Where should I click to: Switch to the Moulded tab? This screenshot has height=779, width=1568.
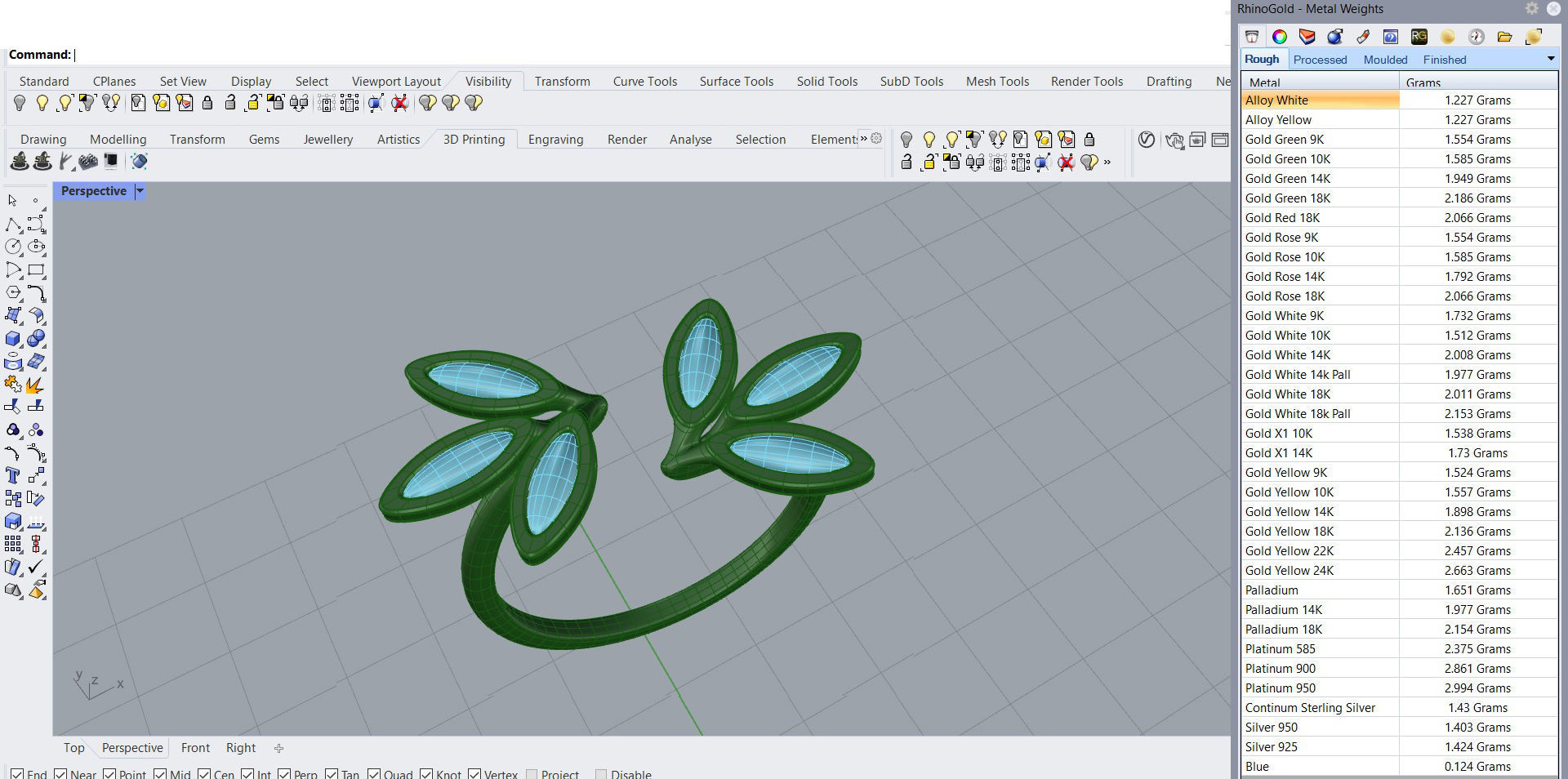pos(1385,60)
